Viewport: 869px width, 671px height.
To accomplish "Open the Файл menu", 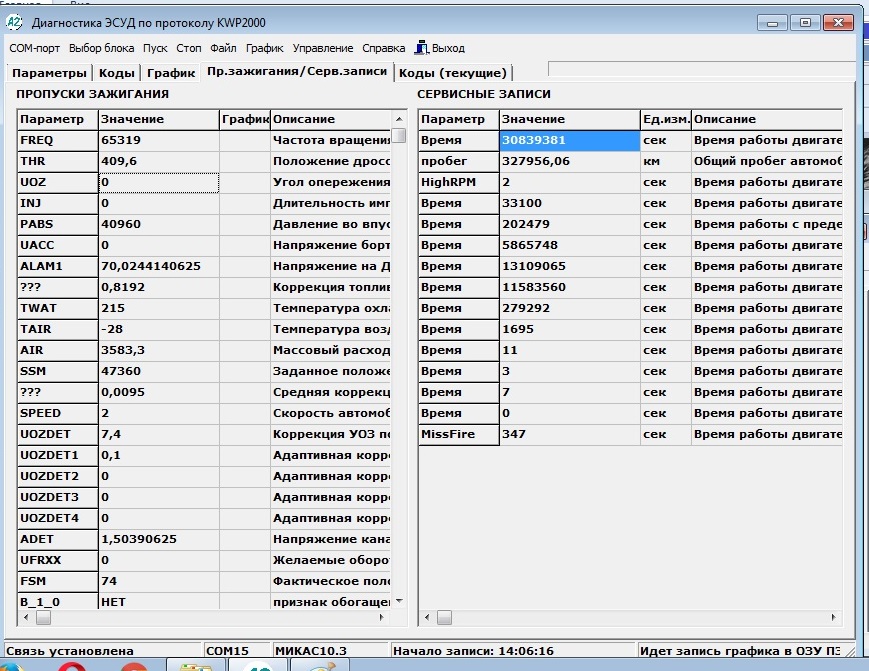I will 223,48.
